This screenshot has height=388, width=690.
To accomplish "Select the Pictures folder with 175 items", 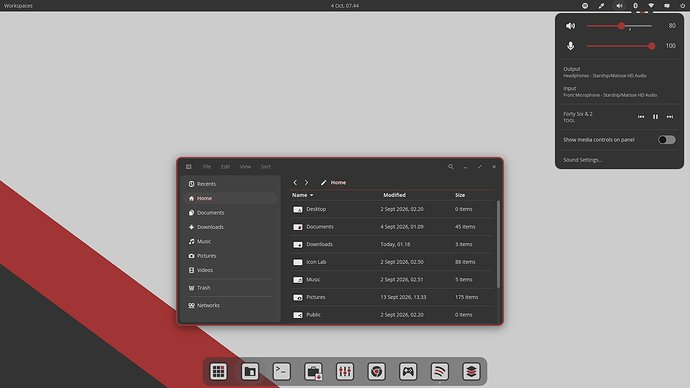I will point(392,297).
